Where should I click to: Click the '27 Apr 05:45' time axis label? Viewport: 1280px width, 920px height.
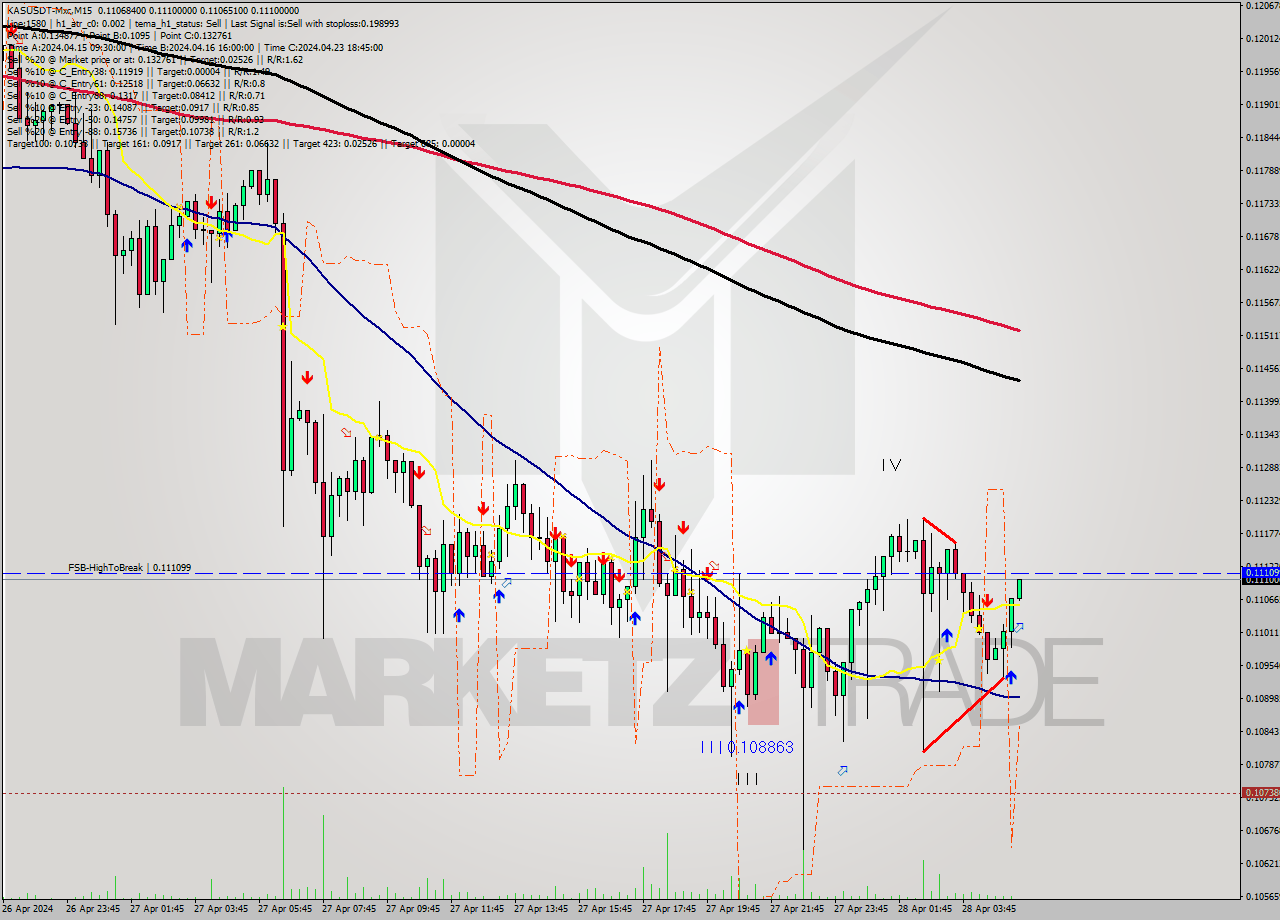pos(286,909)
